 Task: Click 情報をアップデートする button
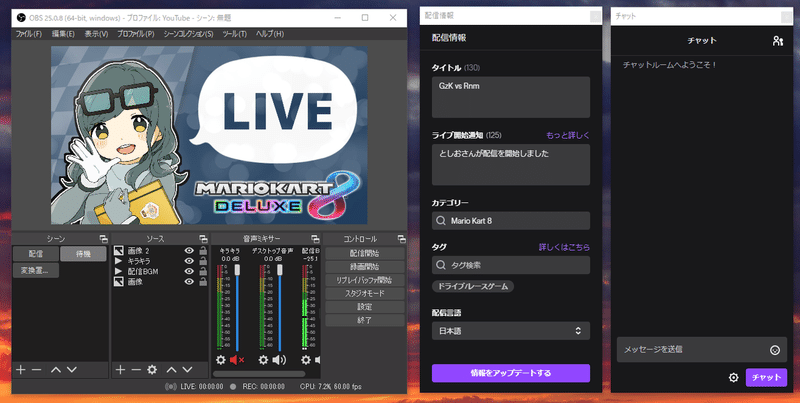pyautogui.click(x=511, y=373)
